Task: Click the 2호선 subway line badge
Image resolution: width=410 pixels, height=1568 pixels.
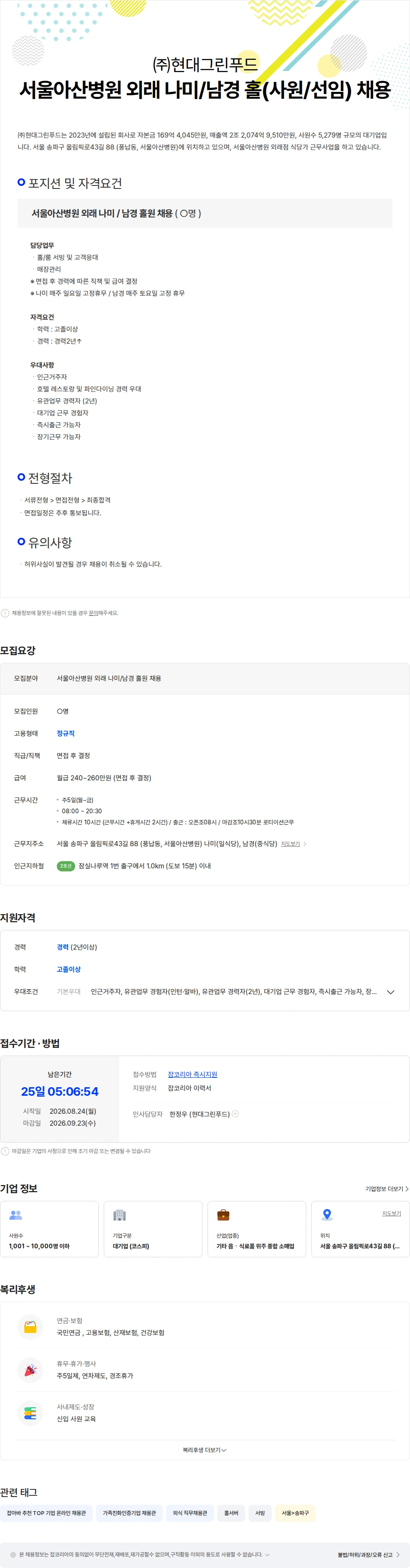Action: pos(66,865)
